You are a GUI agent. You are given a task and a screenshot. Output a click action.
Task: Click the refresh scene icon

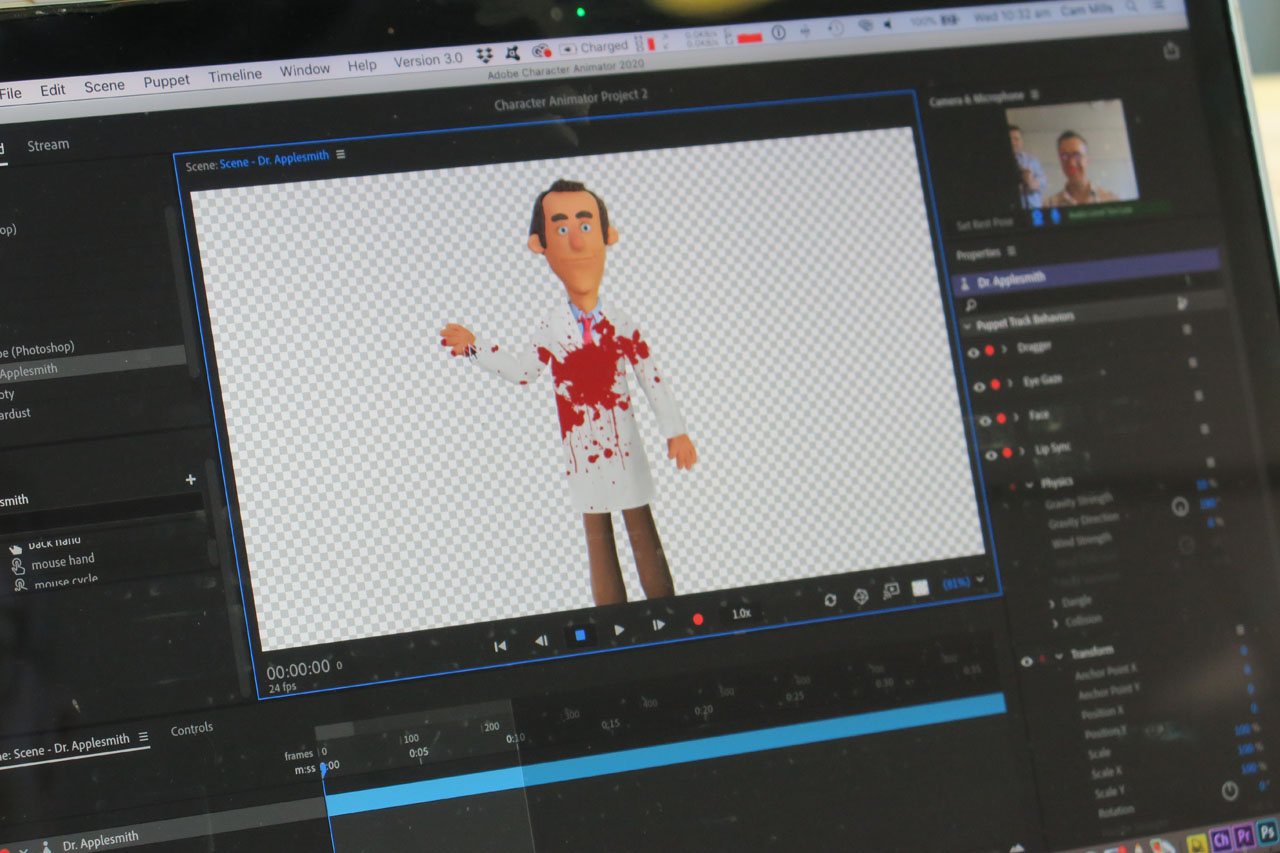coord(830,599)
